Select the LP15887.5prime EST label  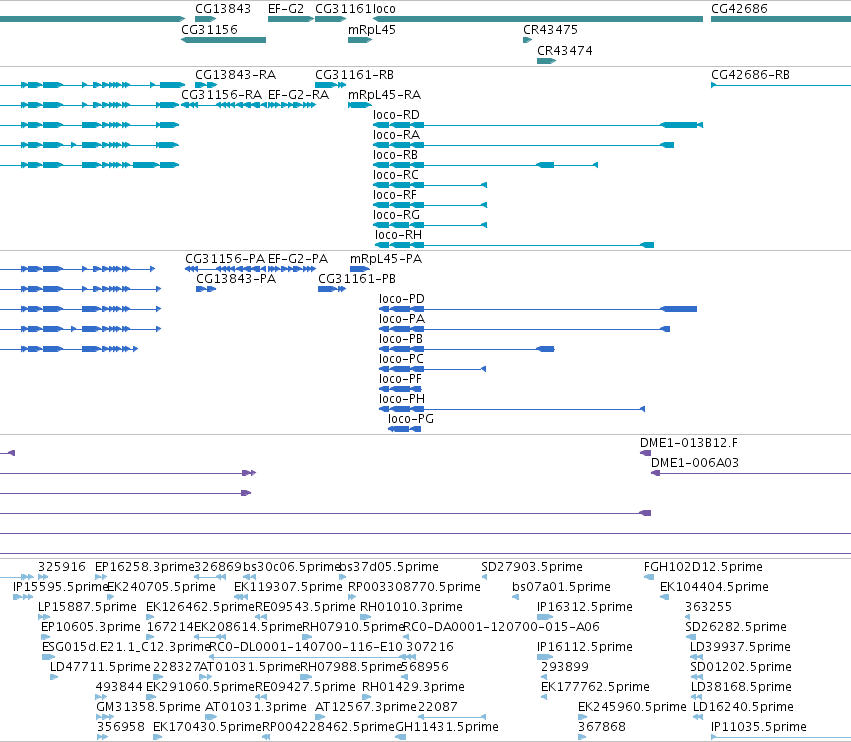pyautogui.click(x=87, y=606)
